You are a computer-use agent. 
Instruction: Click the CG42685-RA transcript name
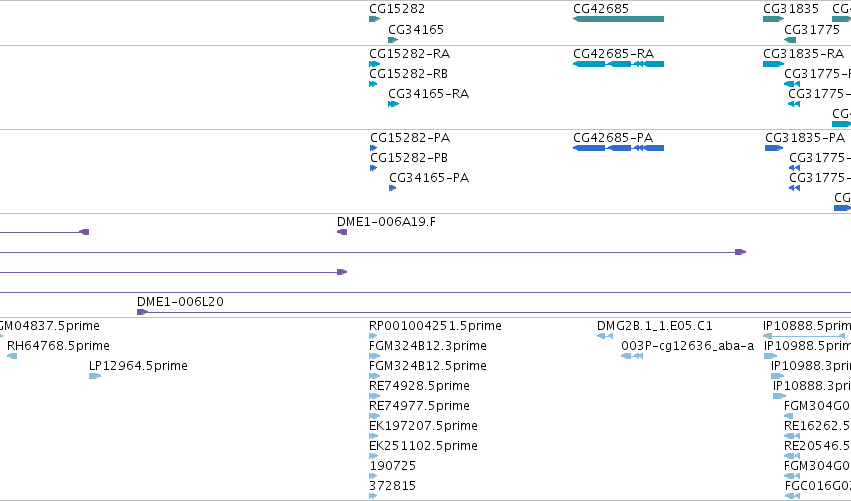click(x=613, y=54)
